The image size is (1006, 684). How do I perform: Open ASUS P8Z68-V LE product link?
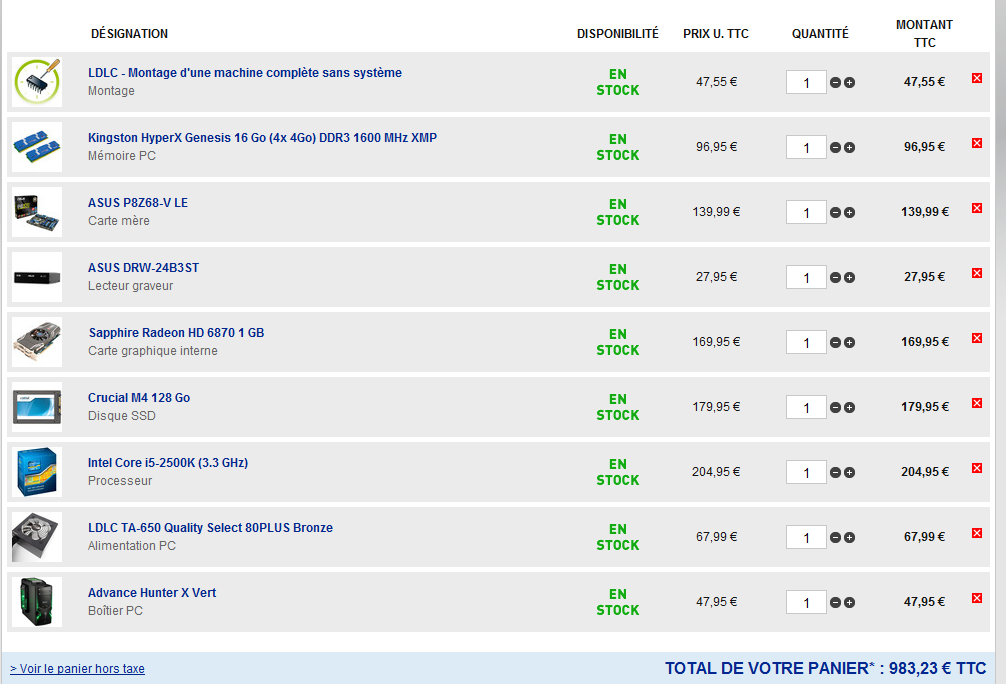[x=138, y=203]
